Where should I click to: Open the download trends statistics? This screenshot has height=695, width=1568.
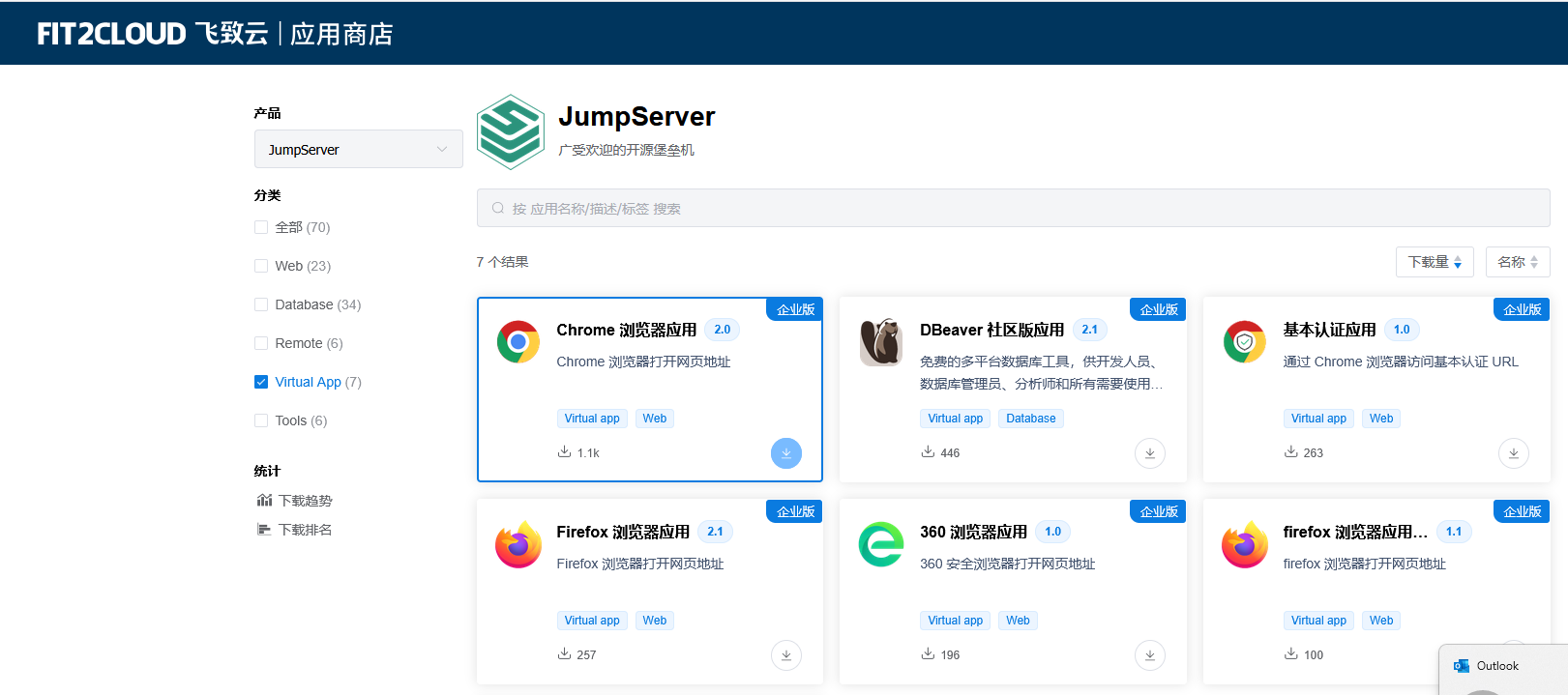[305, 501]
